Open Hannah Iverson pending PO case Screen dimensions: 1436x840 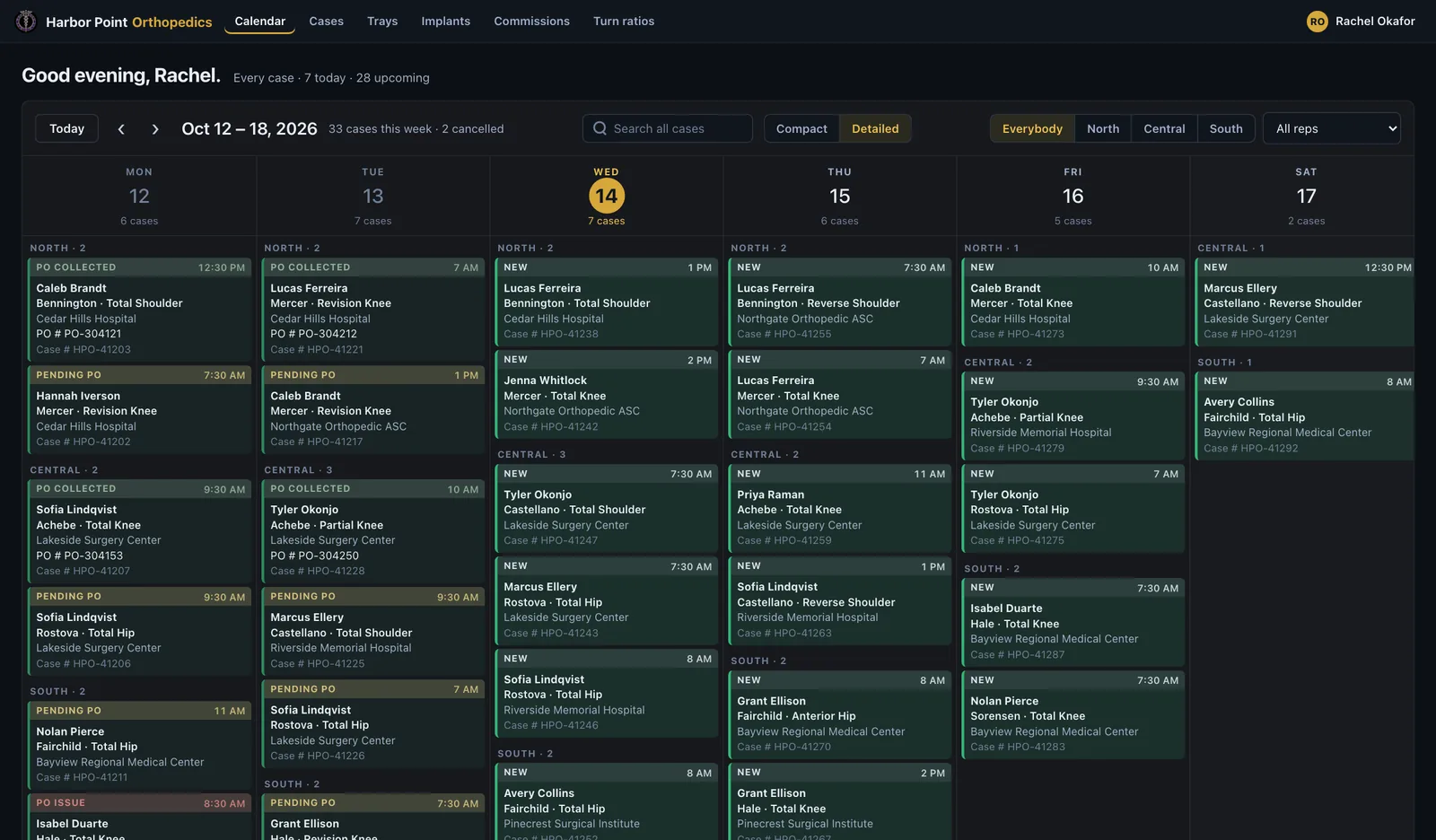click(139, 409)
